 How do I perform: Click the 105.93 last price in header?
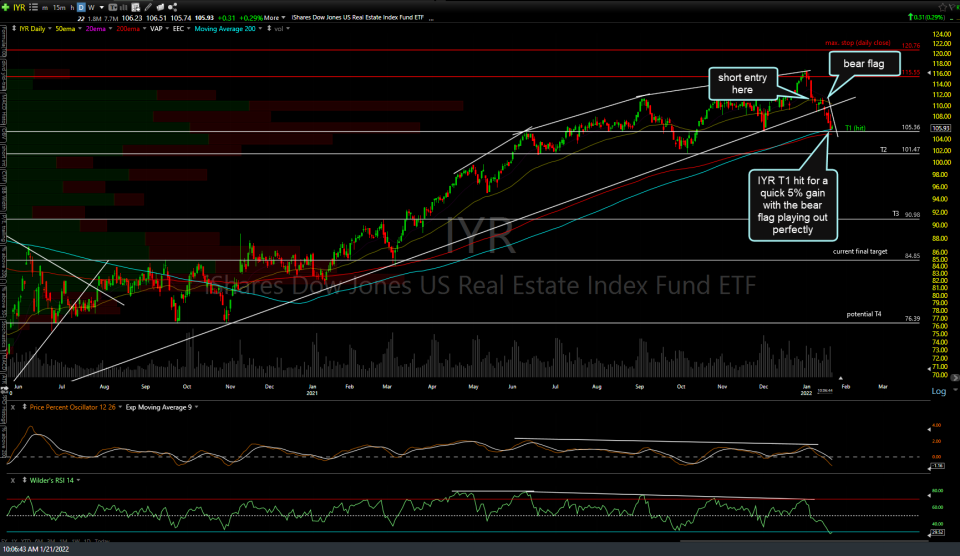[x=204, y=18]
